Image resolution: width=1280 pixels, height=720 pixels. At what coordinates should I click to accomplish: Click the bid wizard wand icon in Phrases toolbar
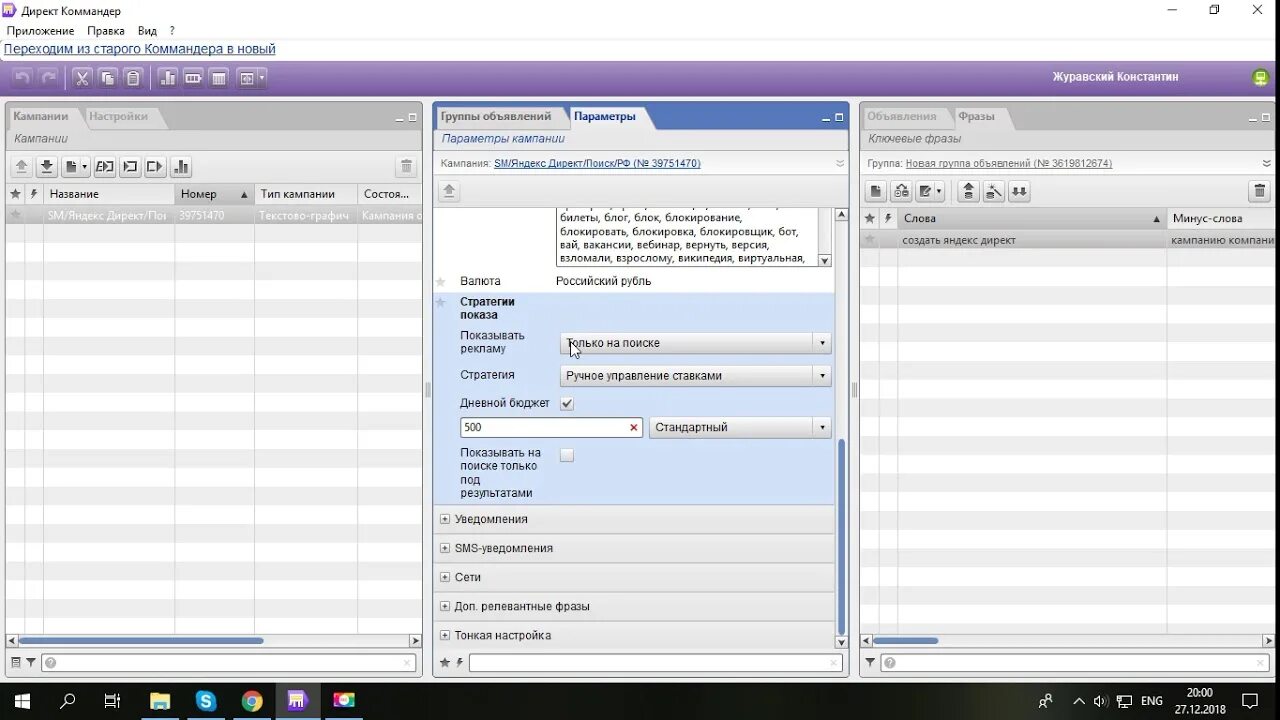coord(993,191)
